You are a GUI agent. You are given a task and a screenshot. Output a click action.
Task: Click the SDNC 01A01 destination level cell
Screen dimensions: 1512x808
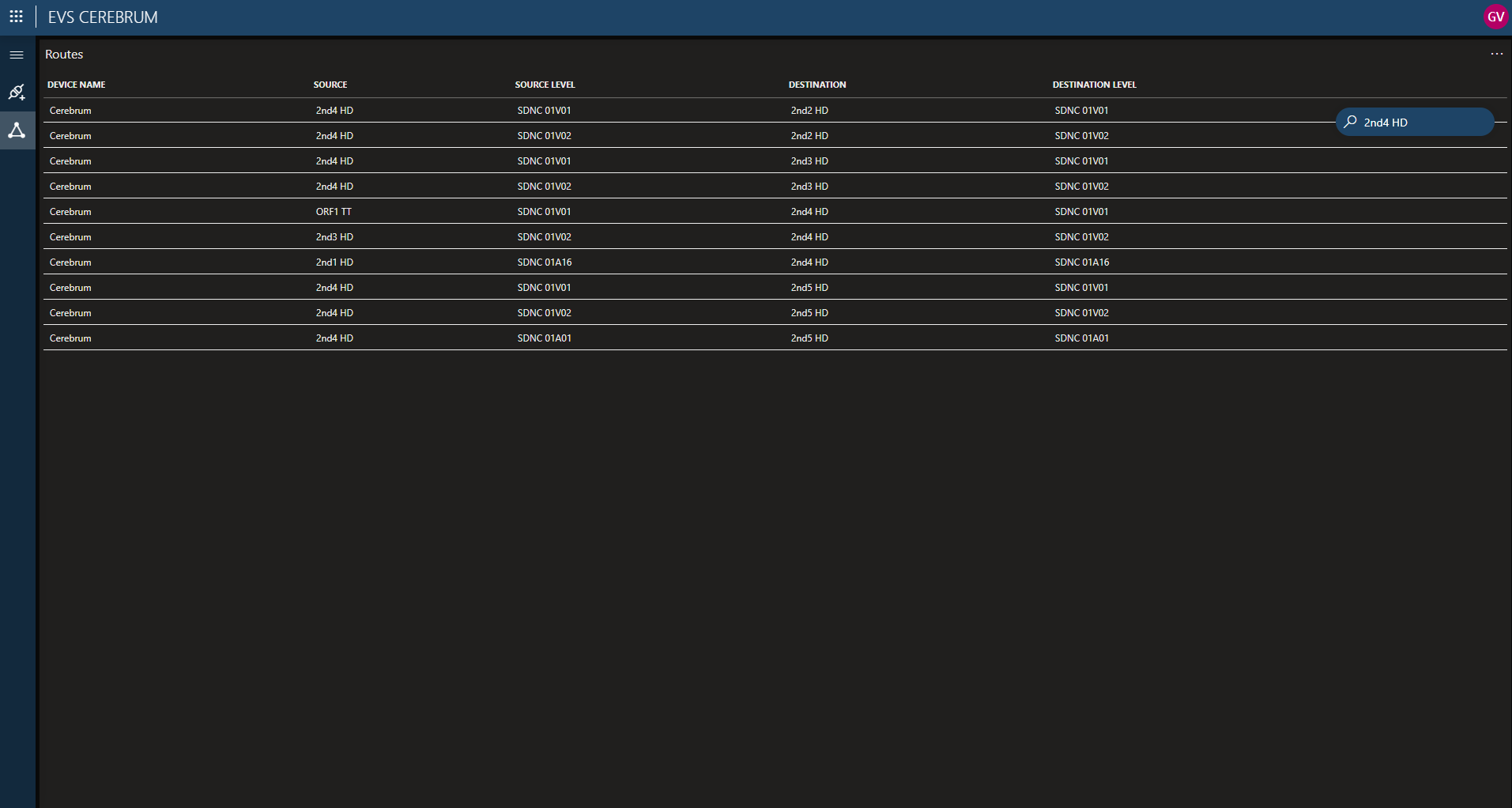click(1082, 338)
